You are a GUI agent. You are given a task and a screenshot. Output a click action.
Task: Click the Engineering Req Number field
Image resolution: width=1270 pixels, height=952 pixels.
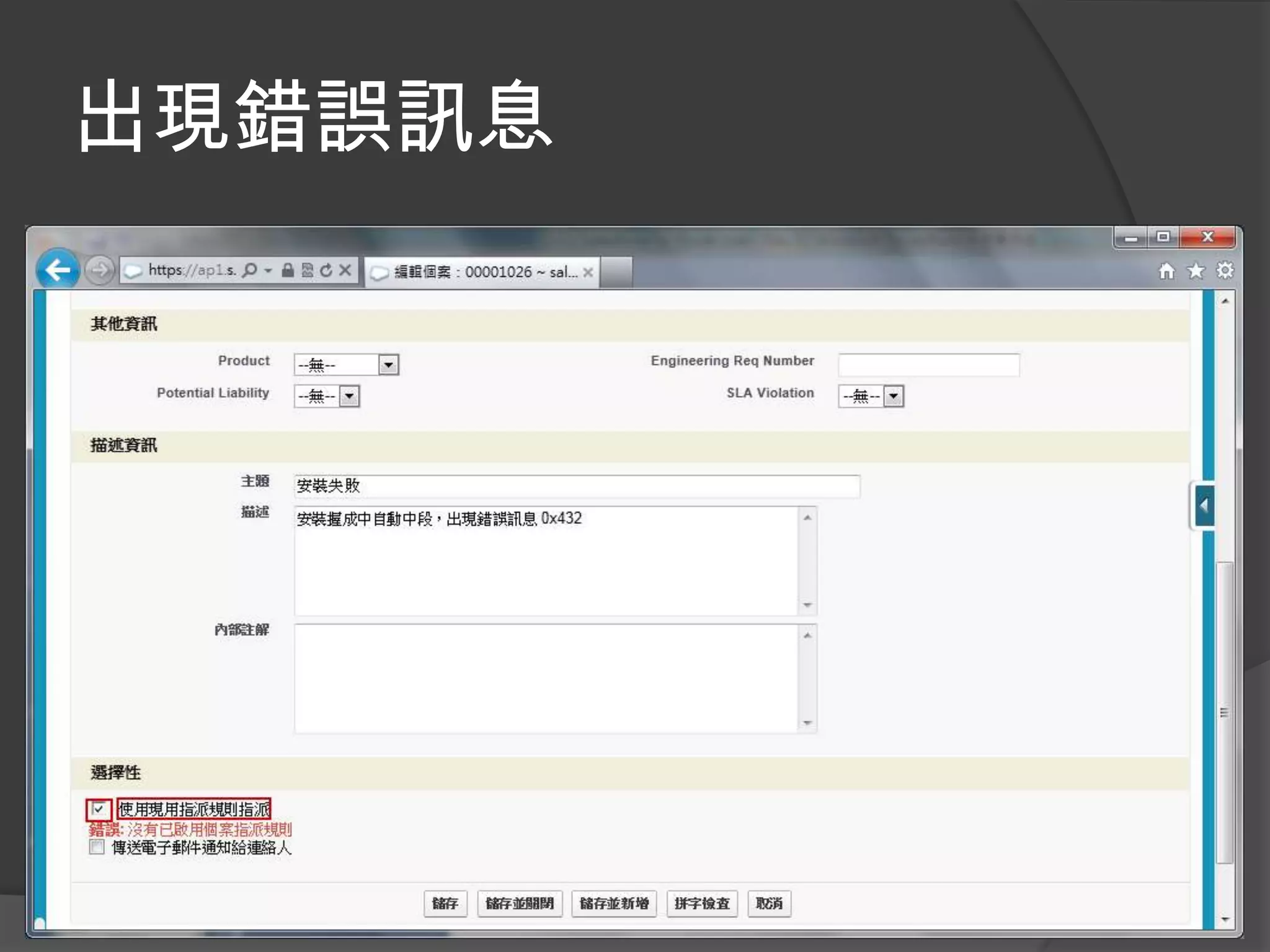pyautogui.click(x=928, y=364)
